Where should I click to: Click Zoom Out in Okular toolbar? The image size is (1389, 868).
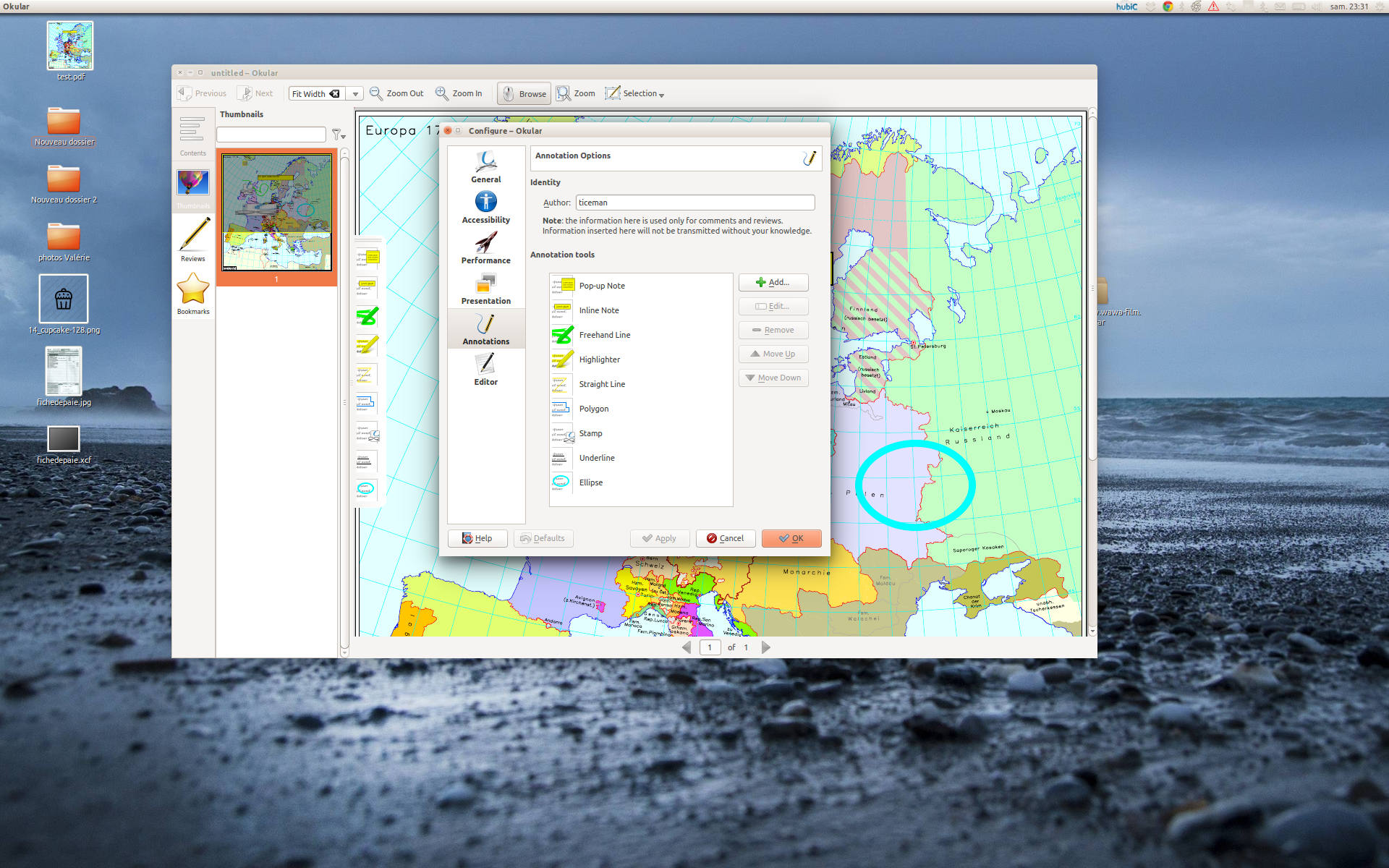pos(396,93)
